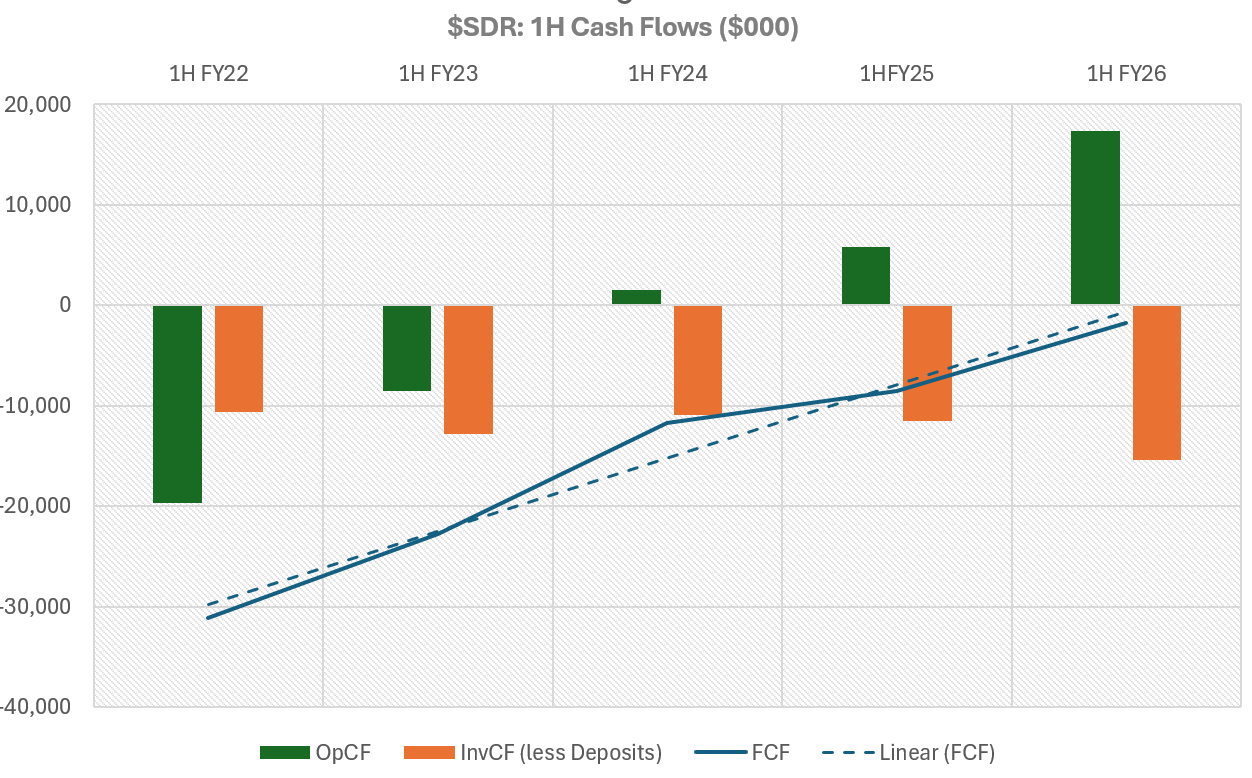Select the small green OpCF bar for 1H FY24
This screenshot has height=778, width=1252.
(x=636, y=297)
